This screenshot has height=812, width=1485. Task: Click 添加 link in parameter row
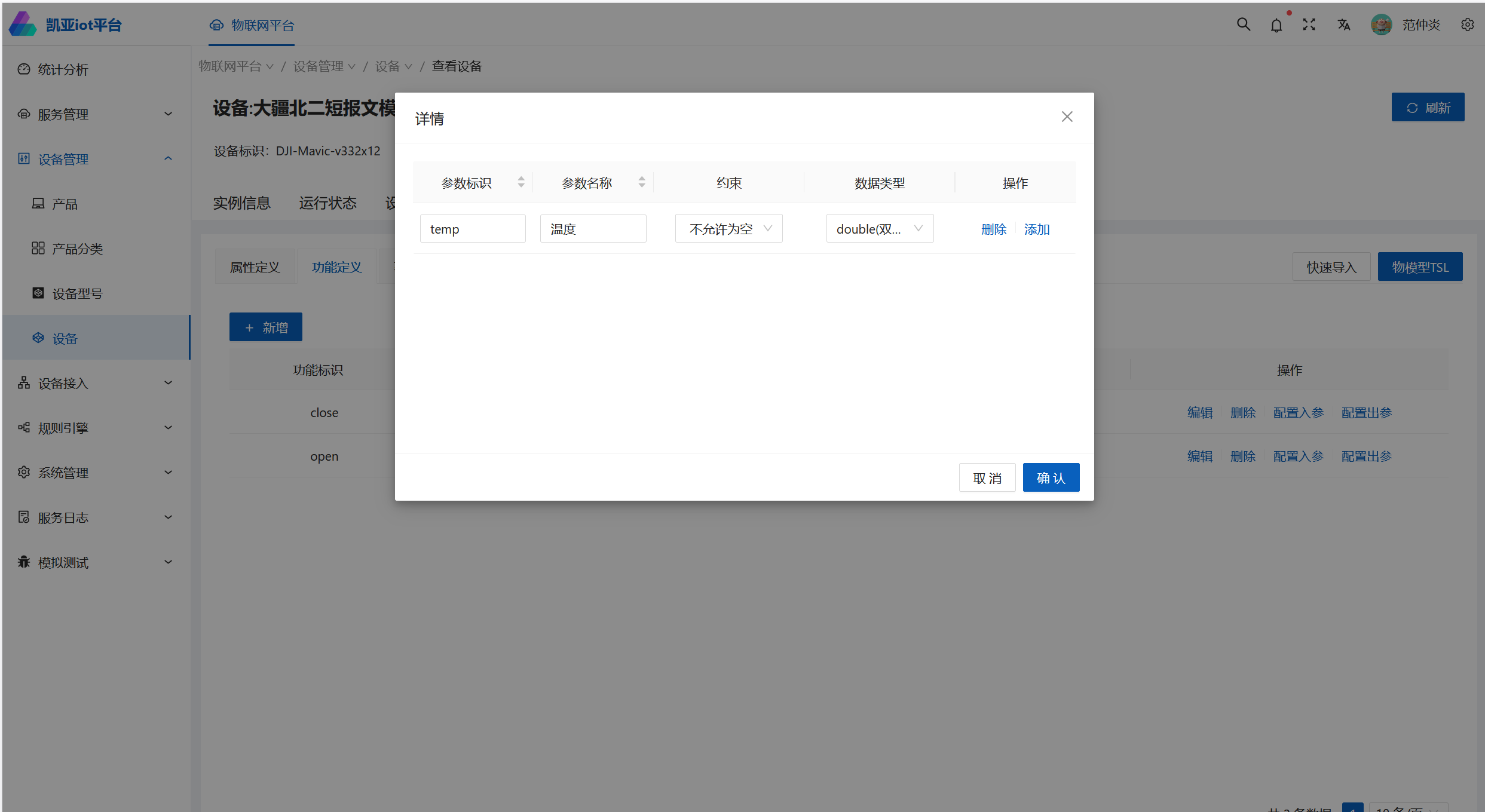(x=1037, y=229)
